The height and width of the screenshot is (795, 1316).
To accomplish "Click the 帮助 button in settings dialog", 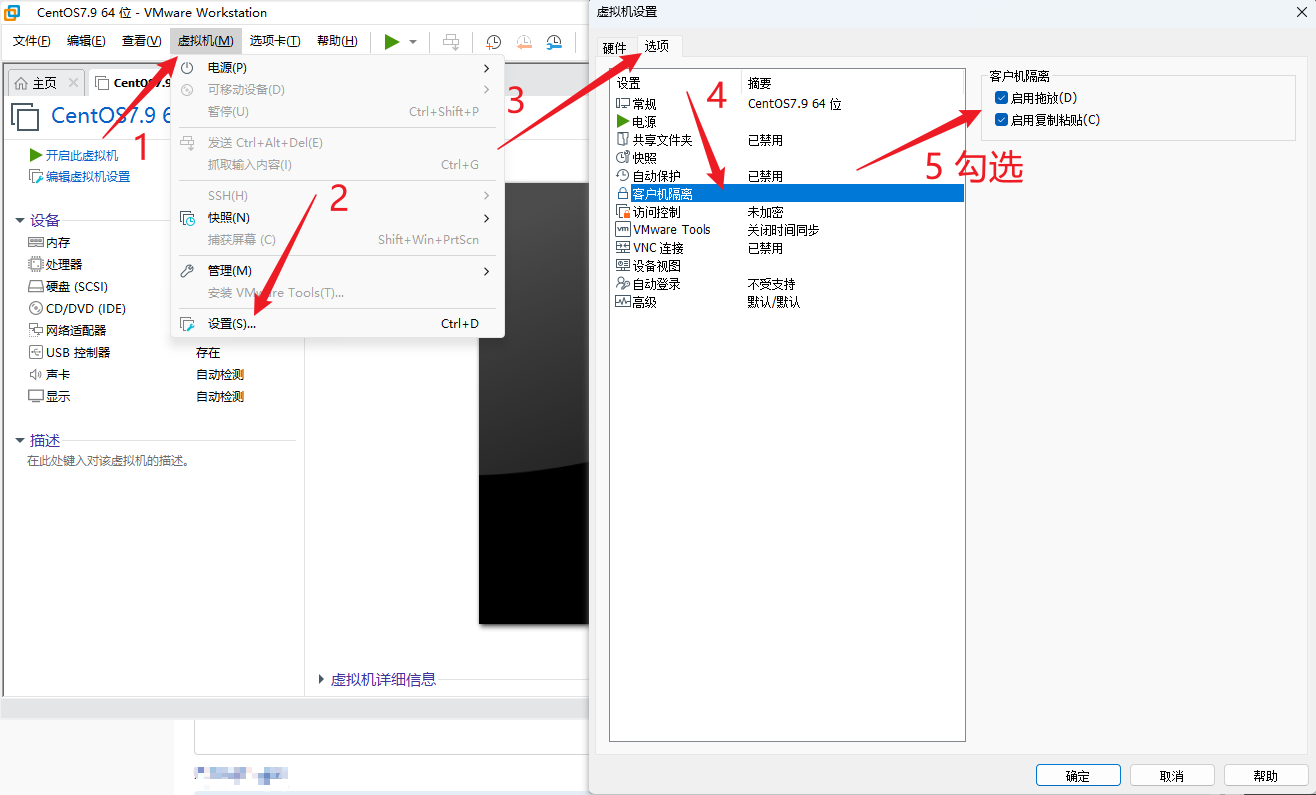I will coord(1266,776).
